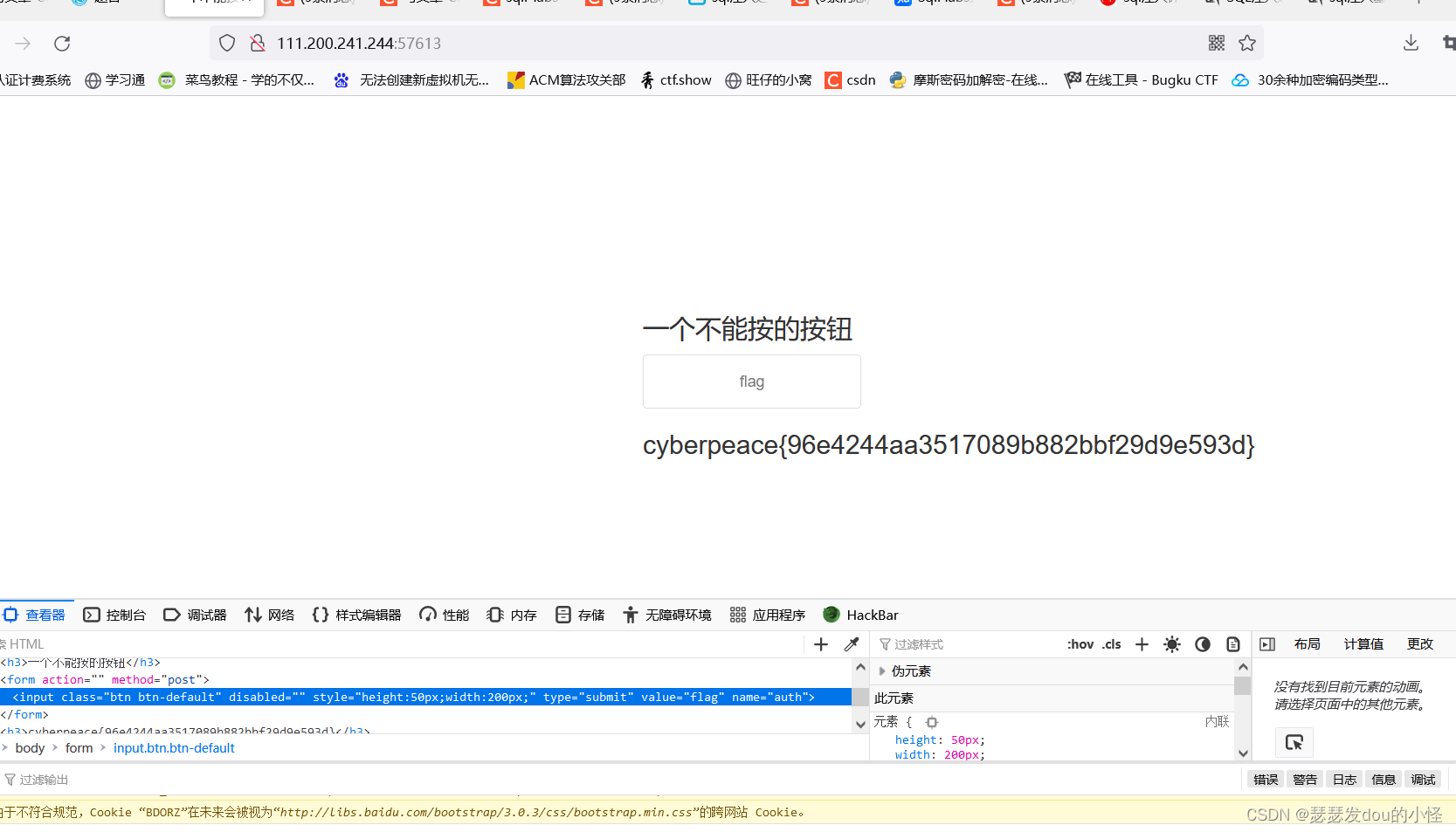
Task: Open the 无法创建新虚拟机 bookmark
Action: click(411, 80)
